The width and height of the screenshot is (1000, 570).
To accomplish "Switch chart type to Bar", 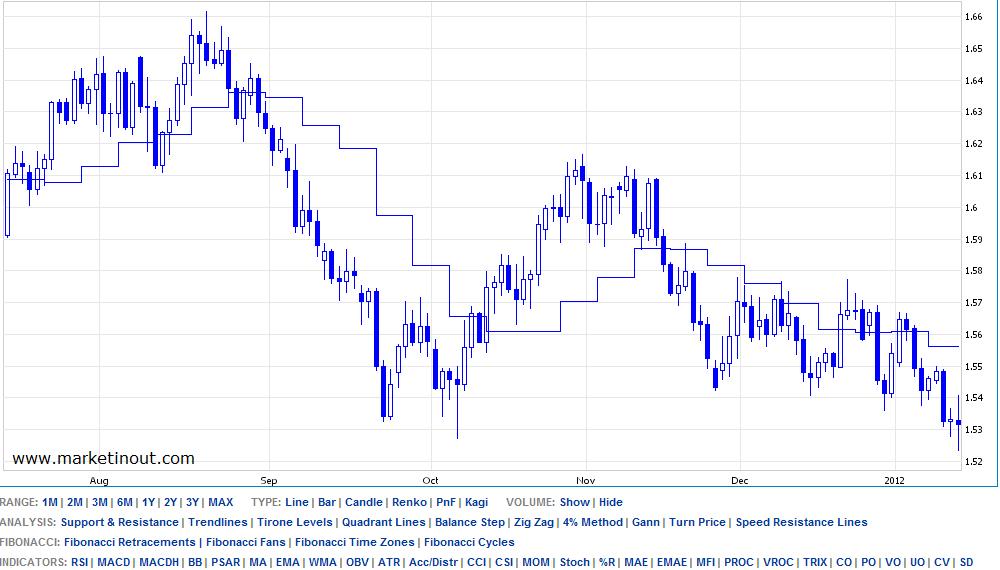I will 327,502.
